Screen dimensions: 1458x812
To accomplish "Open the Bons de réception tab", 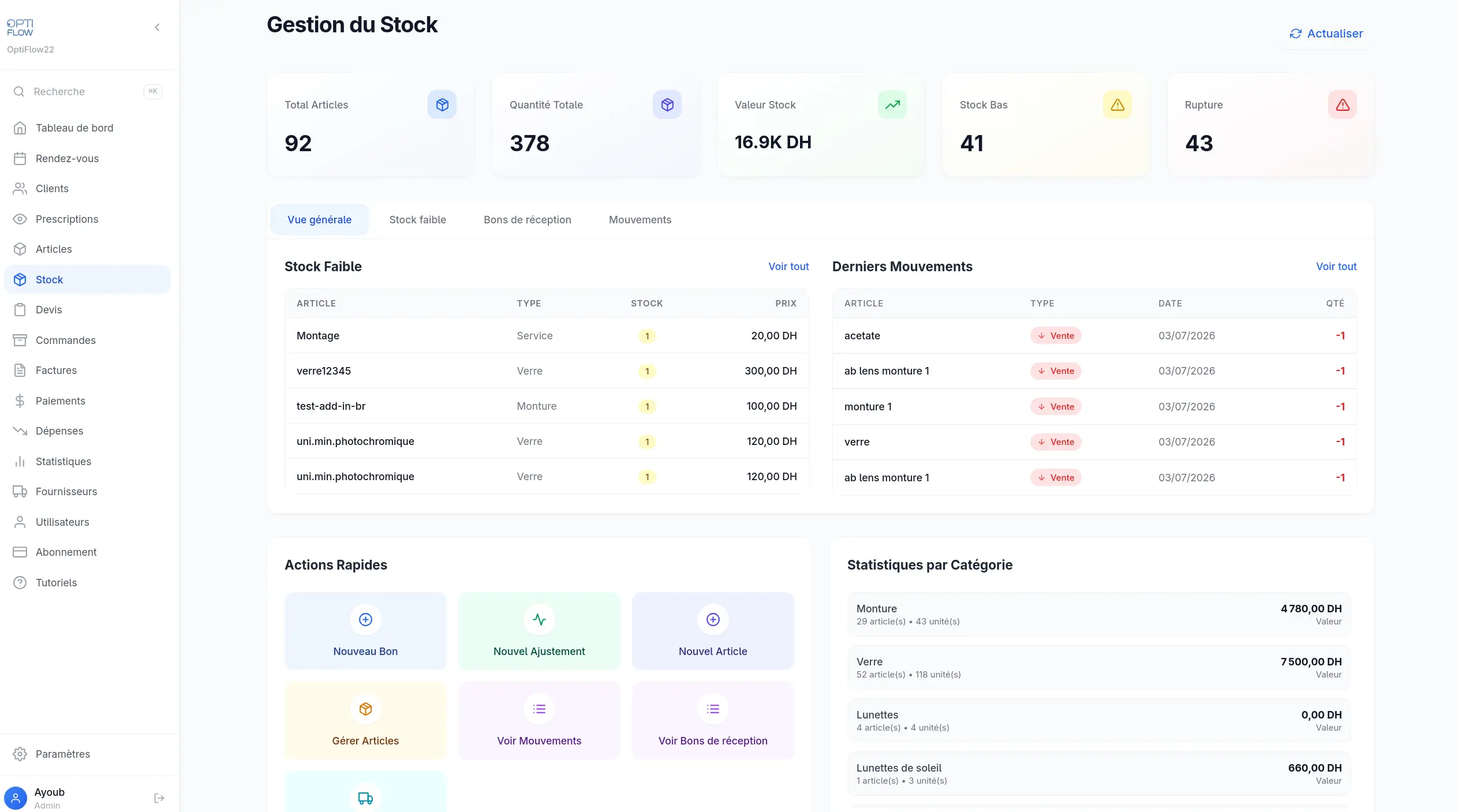I will tap(528, 220).
